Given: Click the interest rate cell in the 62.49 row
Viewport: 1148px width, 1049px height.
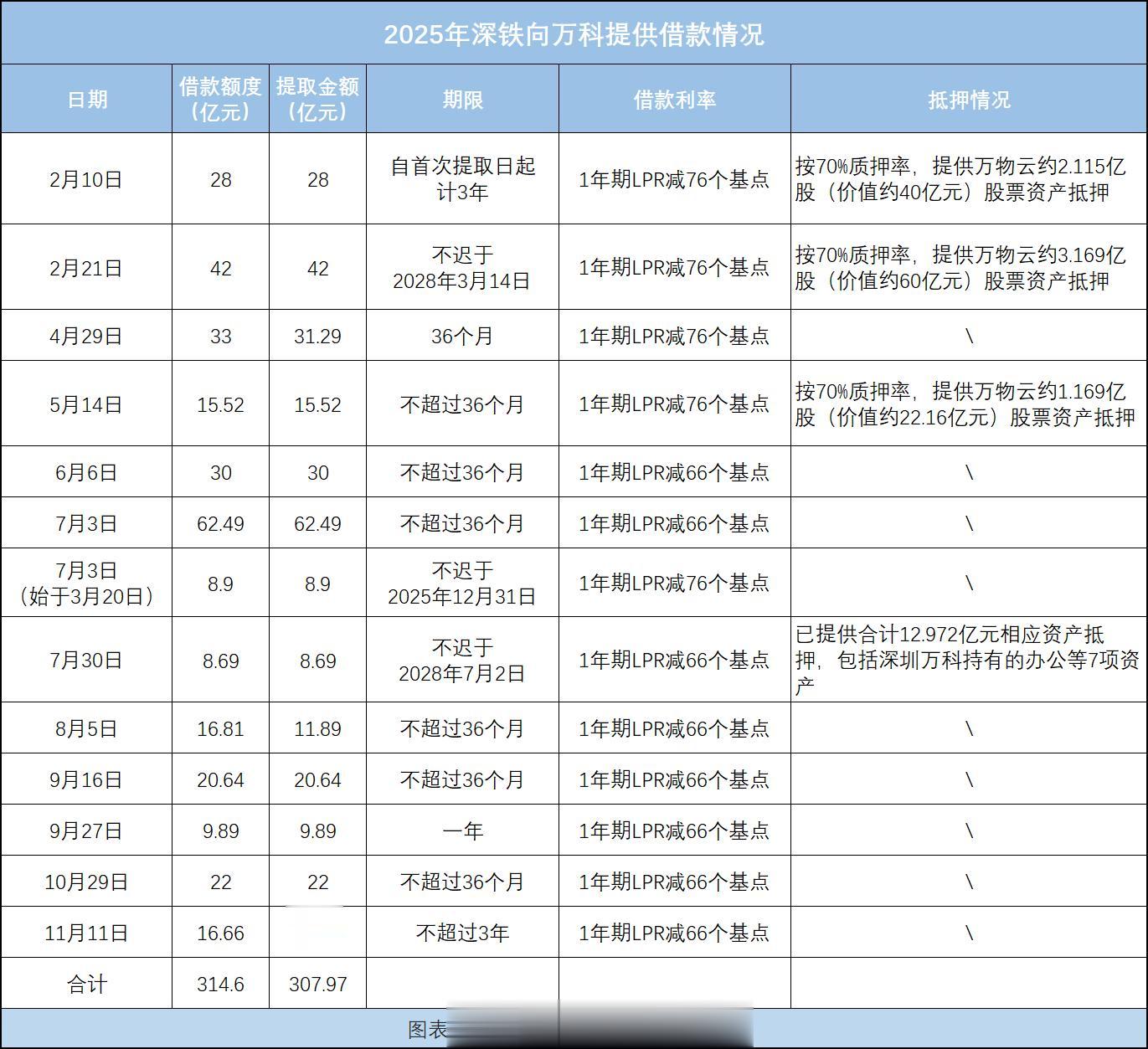Looking at the screenshot, I should (674, 523).
